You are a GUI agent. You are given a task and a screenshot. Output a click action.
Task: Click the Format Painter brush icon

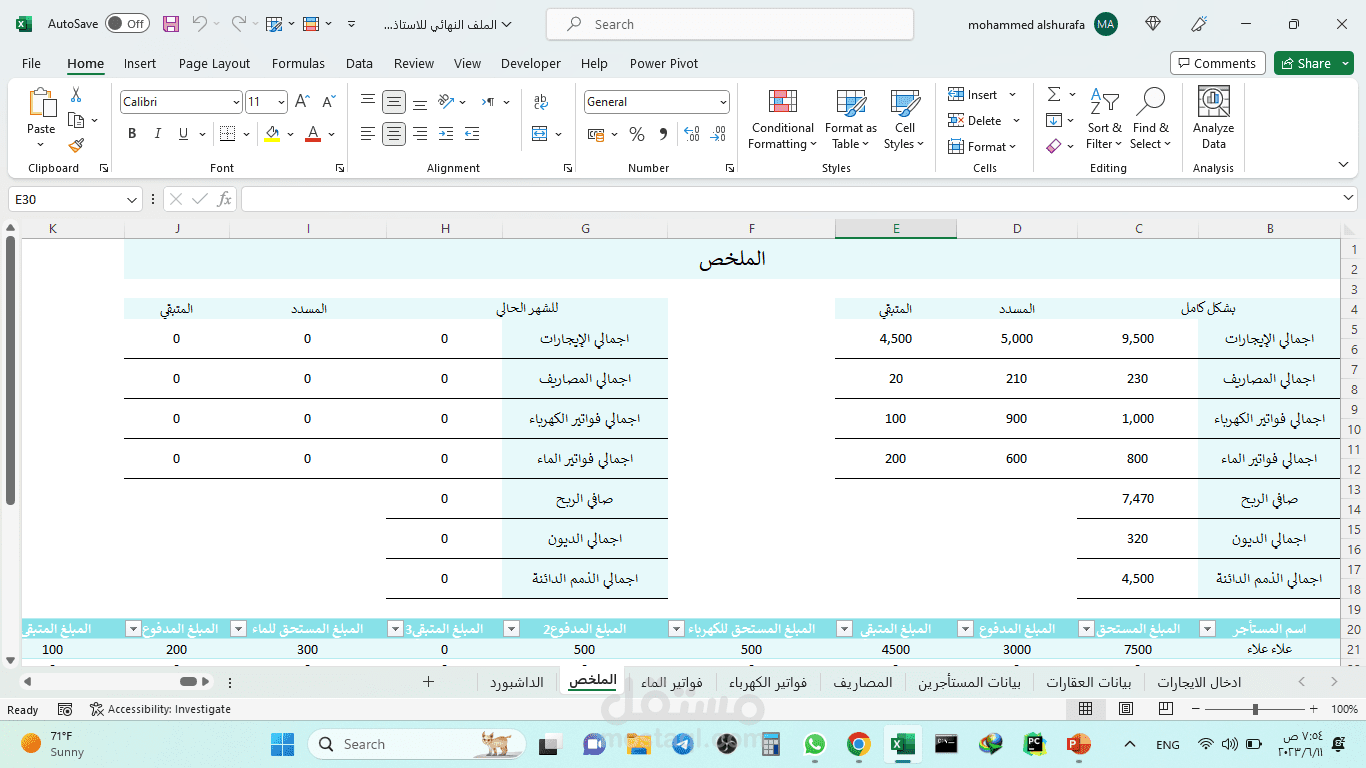pyautogui.click(x=76, y=145)
